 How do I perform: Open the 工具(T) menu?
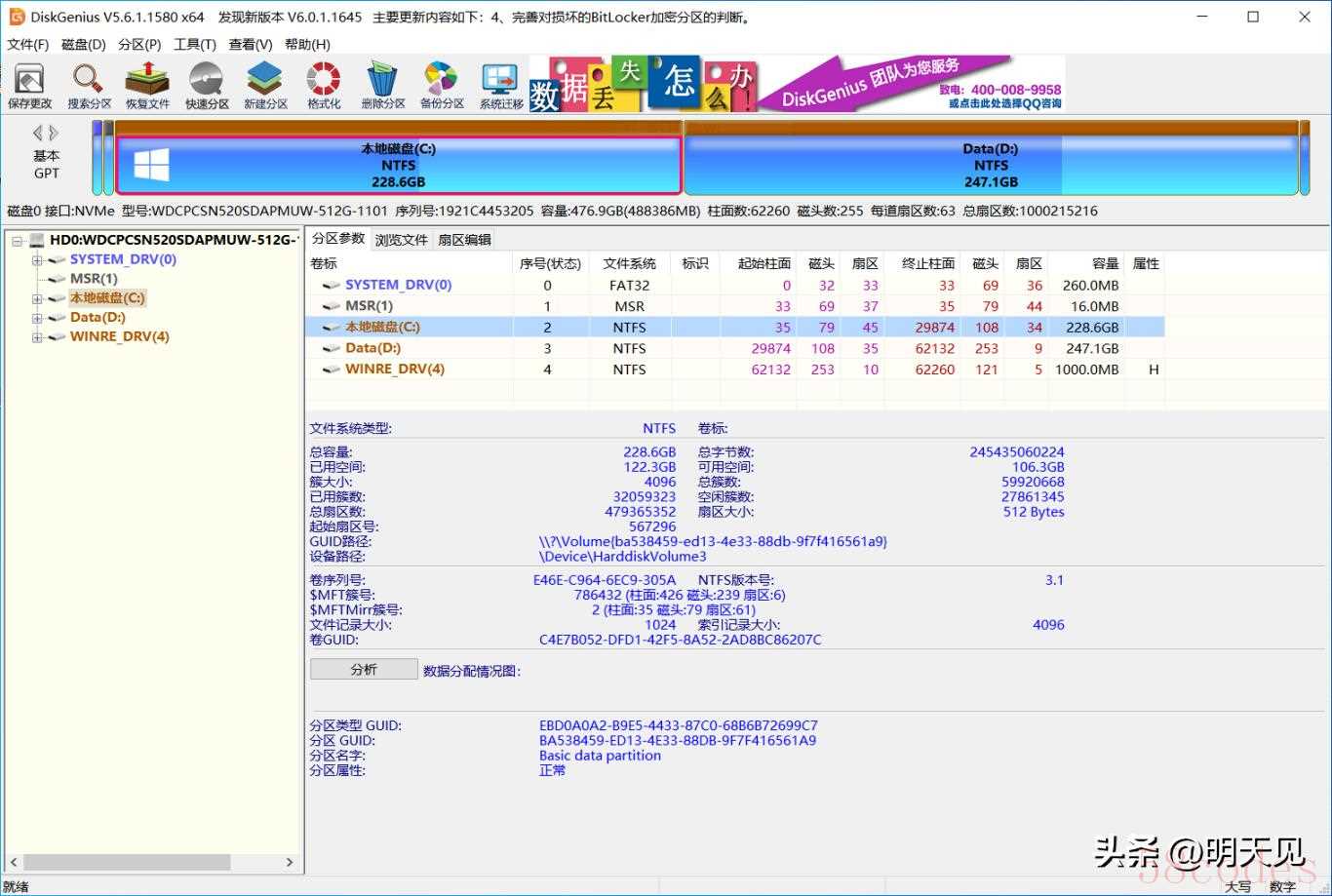195,44
